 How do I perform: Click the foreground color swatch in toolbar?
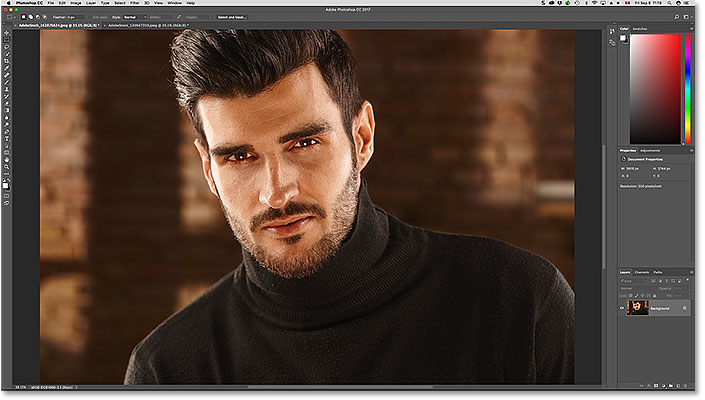tap(5, 184)
